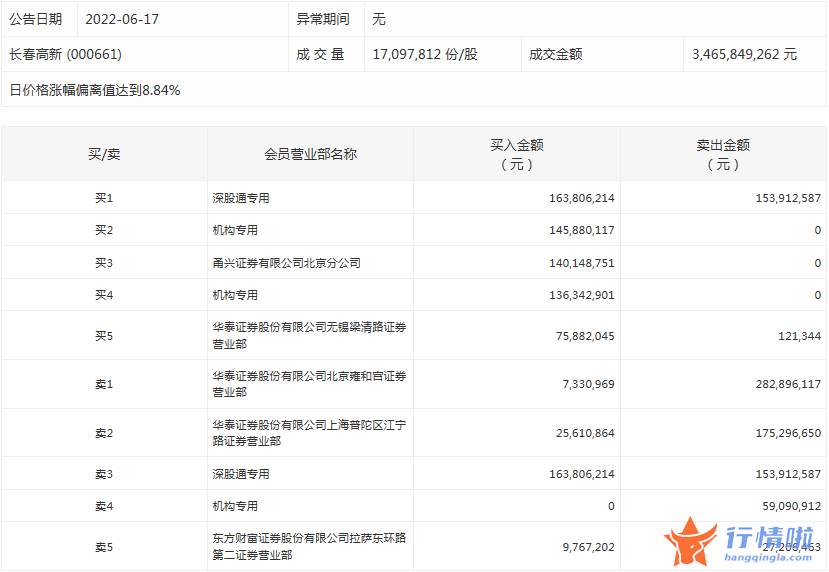
Task: Click 东方财富证券 拉萨东环路第二证券营业部 name
Action: pos(309,547)
